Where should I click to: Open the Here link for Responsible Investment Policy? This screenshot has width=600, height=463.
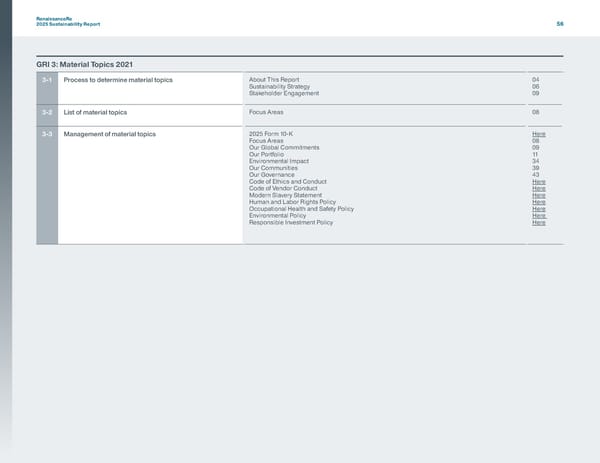pyautogui.click(x=538, y=223)
